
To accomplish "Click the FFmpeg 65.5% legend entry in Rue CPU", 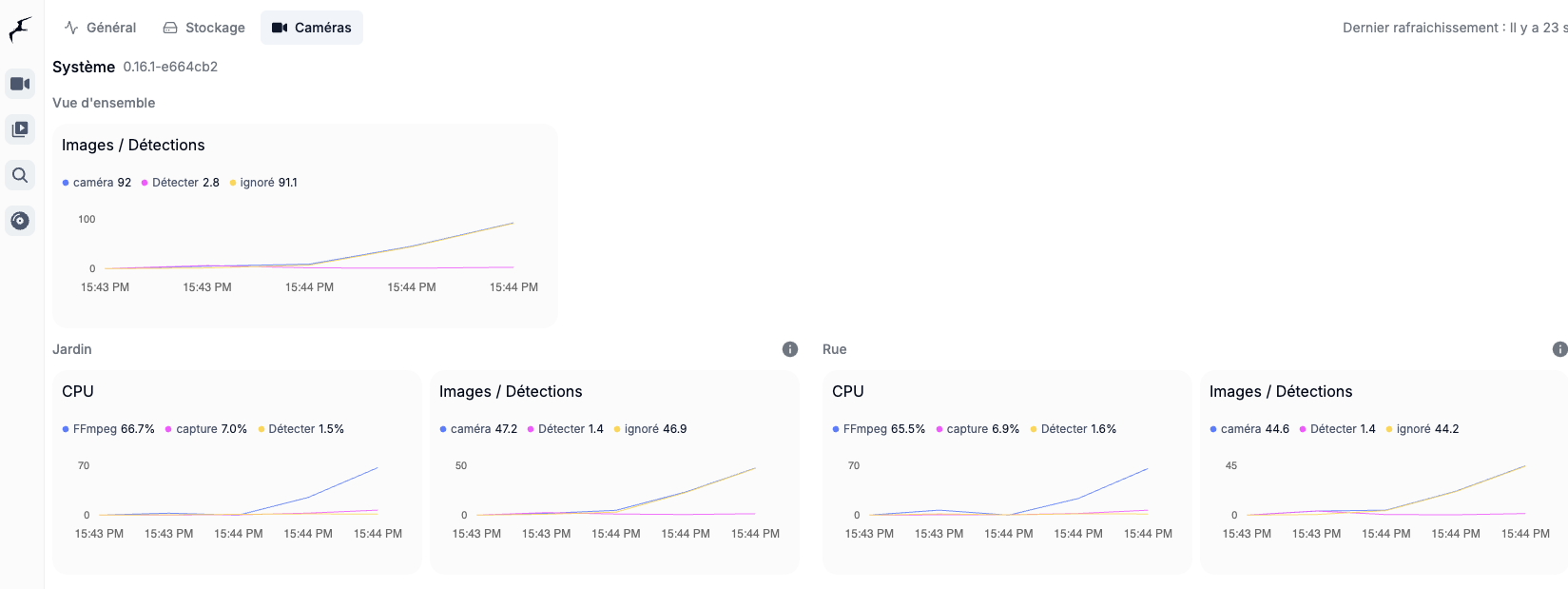I will tap(879, 429).
